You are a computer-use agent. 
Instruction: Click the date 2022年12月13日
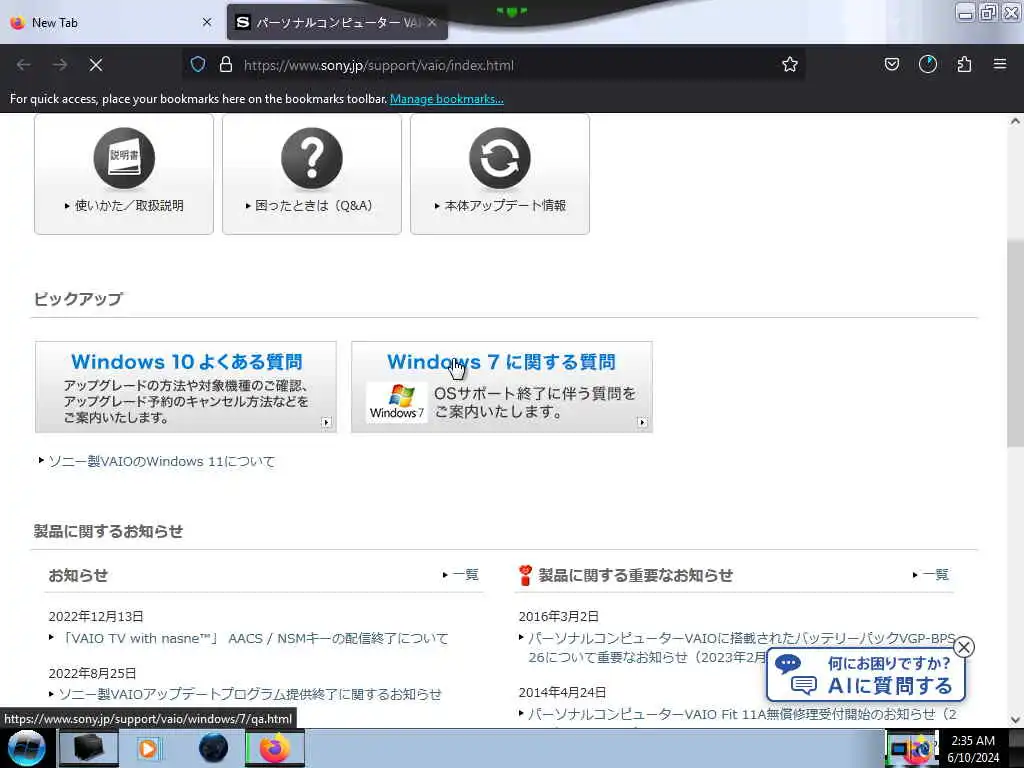[x=96, y=616]
